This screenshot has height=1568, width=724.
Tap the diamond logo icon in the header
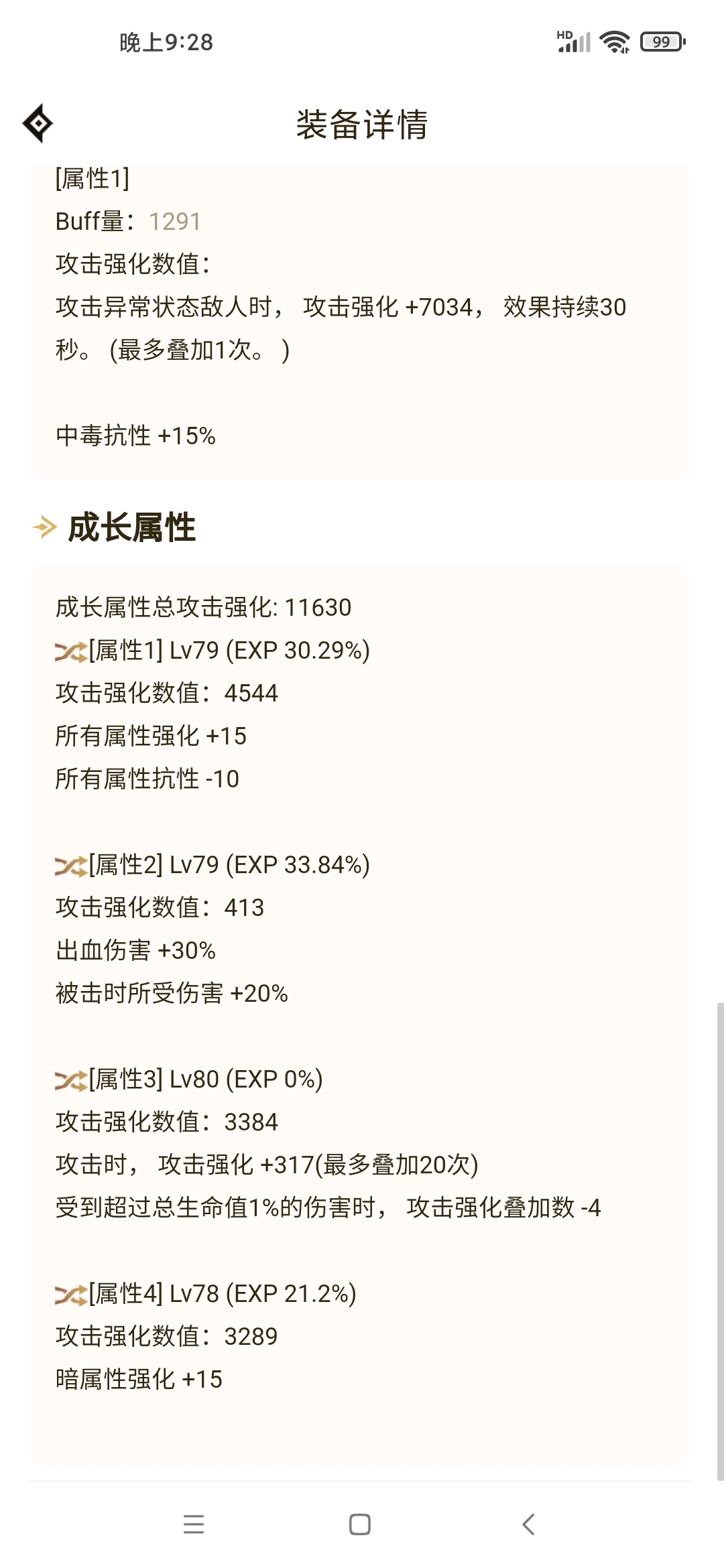click(x=38, y=123)
